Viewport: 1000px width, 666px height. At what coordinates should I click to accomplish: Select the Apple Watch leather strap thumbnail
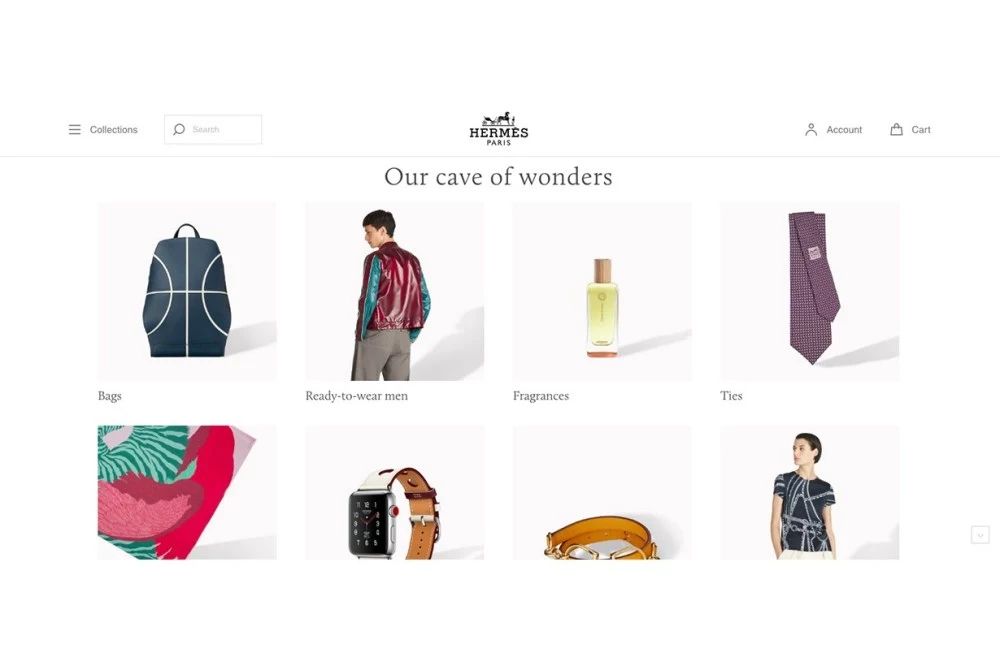tap(395, 492)
